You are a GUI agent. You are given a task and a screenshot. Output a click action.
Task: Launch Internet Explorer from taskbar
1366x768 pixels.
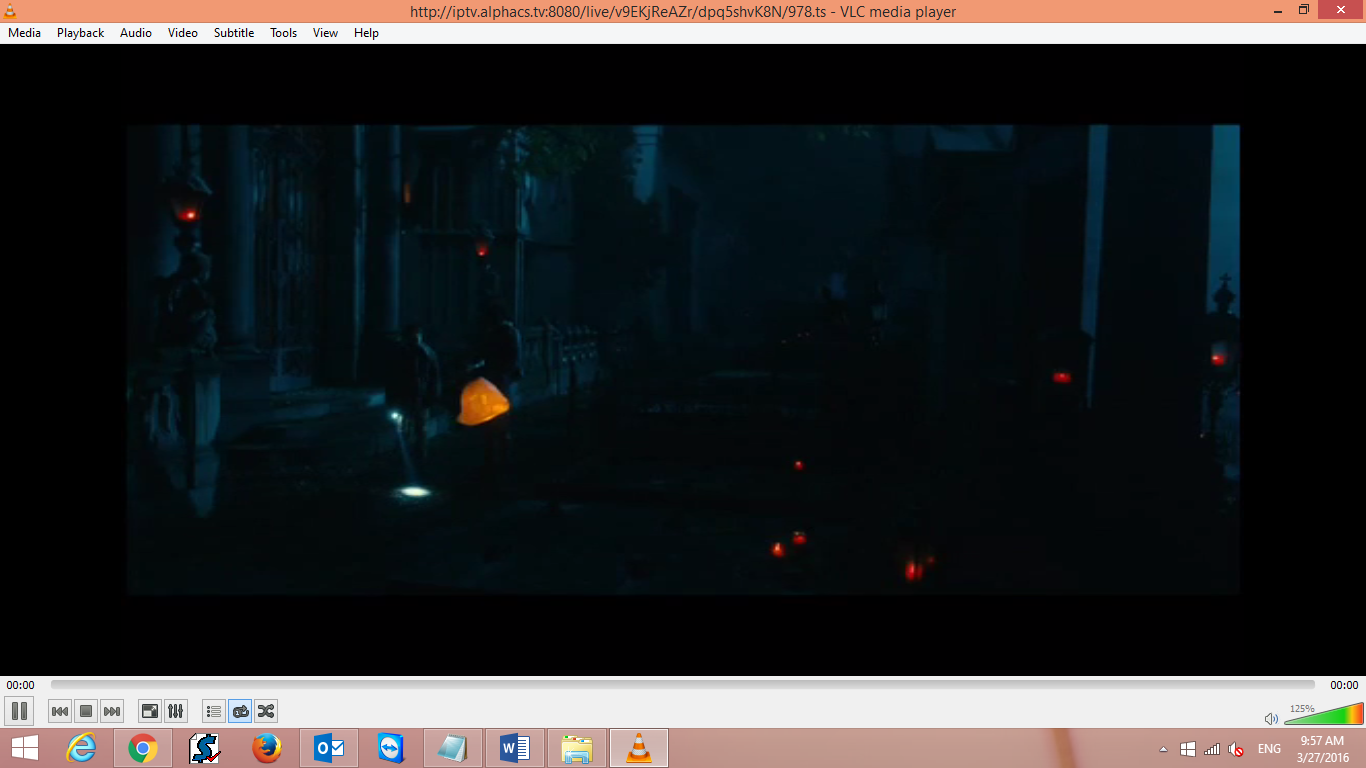pos(81,748)
